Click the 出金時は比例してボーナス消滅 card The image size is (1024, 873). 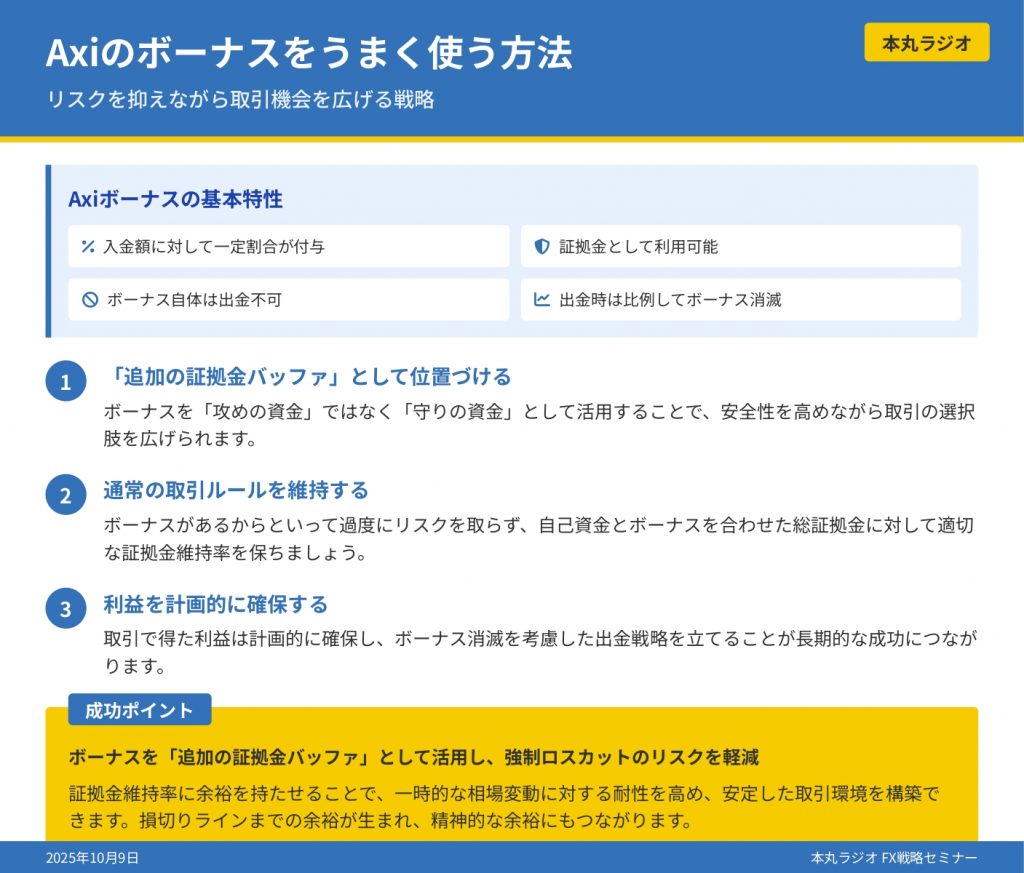pos(740,299)
